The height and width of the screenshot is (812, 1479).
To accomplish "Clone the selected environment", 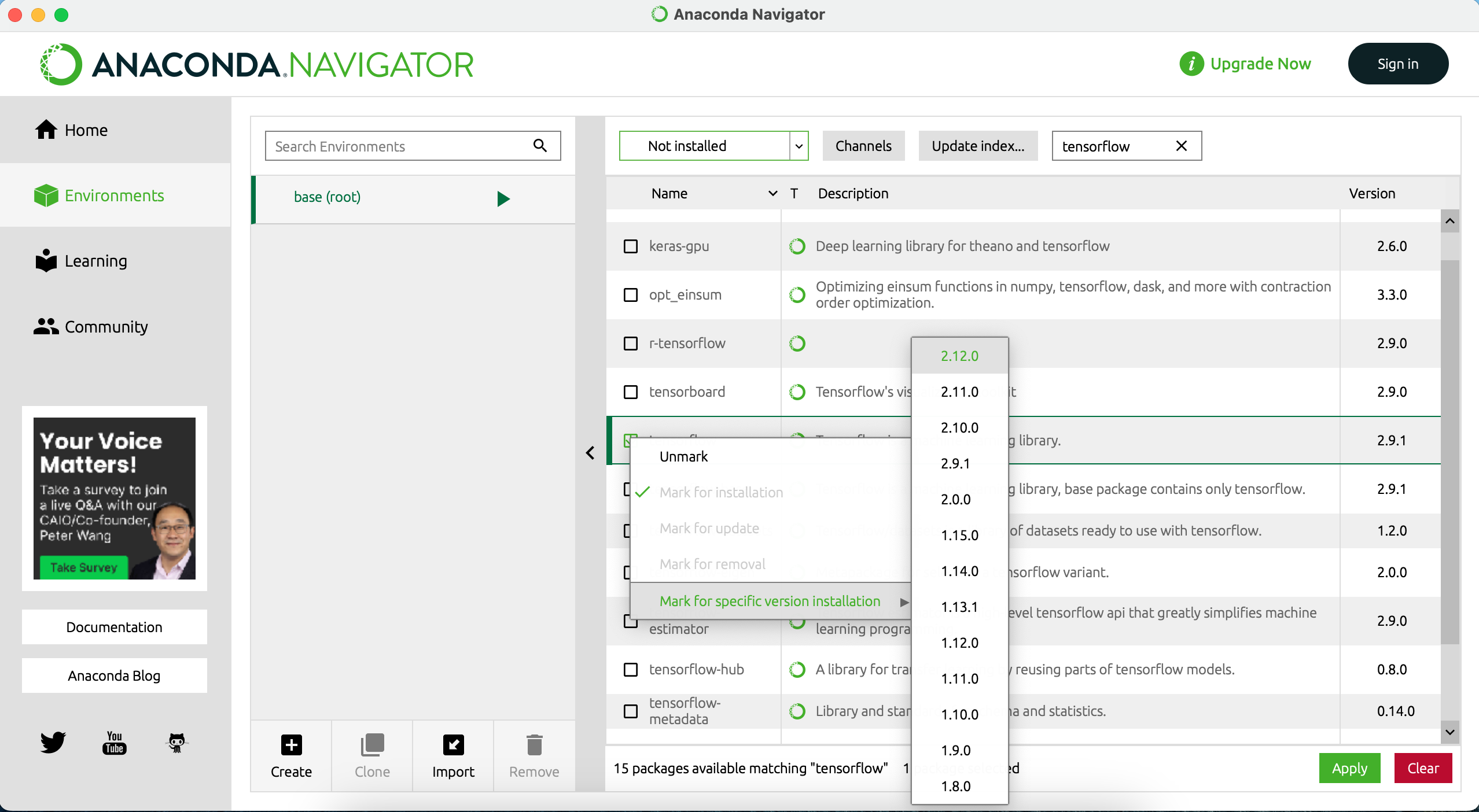I will click(x=372, y=756).
